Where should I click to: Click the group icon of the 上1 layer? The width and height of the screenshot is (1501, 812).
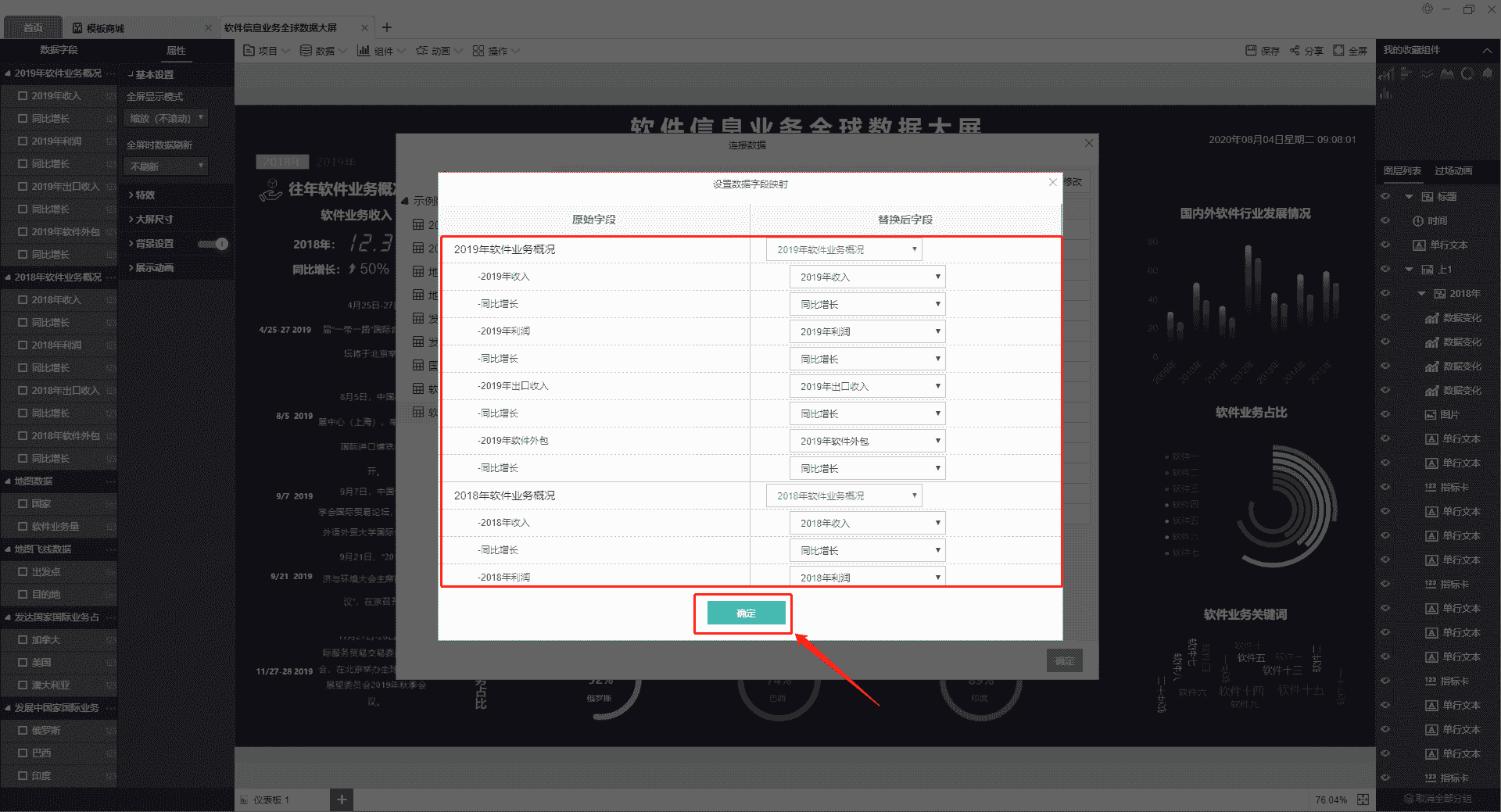click(x=1428, y=270)
